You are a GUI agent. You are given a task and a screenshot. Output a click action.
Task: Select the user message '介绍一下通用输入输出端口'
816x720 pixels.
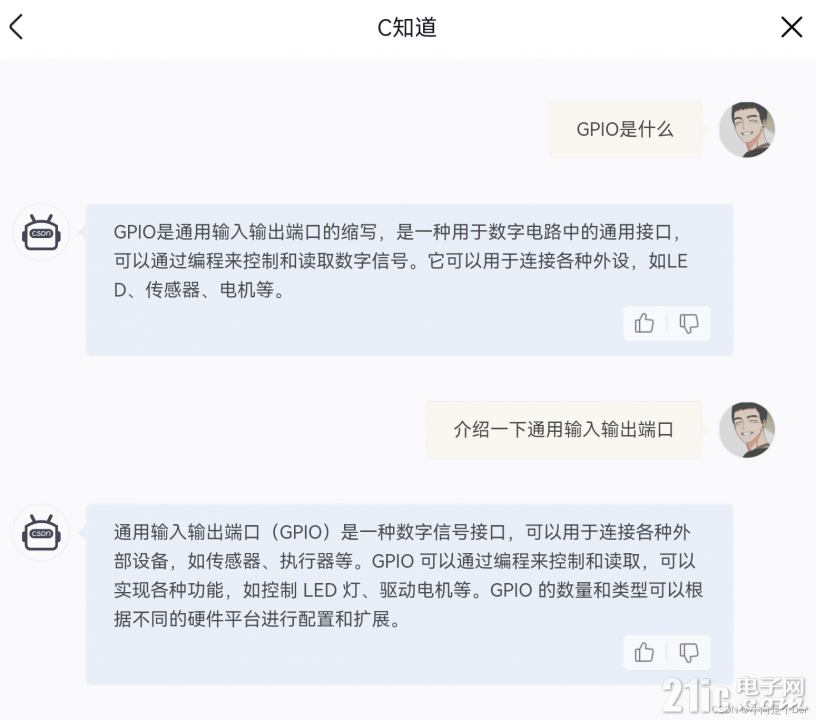tap(564, 430)
